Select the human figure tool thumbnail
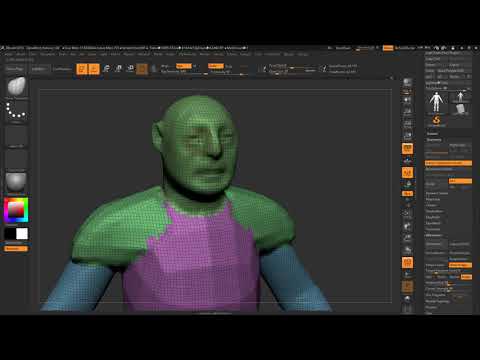This screenshot has height=360, width=480. pos(436,102)
